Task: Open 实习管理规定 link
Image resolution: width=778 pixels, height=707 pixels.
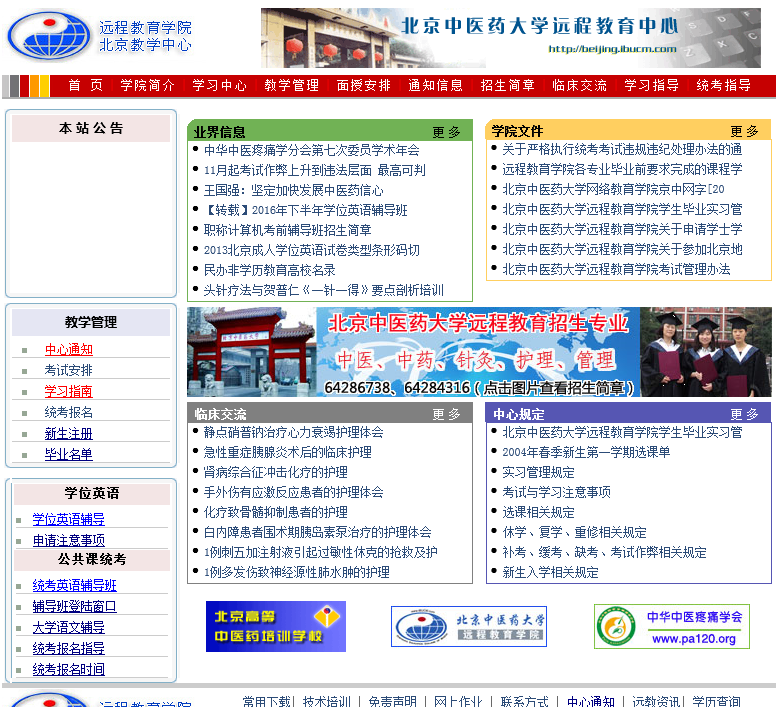Action: point(538,472)
